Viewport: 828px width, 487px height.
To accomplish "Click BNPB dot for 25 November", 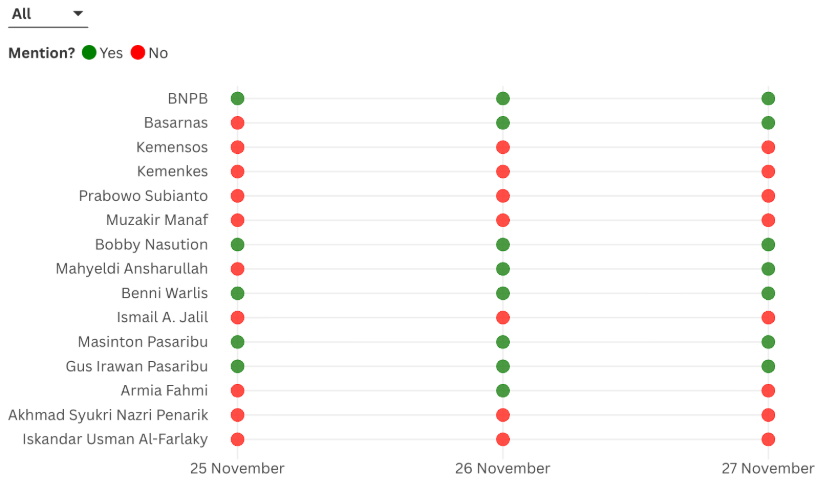I will click(x=237, y=98).
